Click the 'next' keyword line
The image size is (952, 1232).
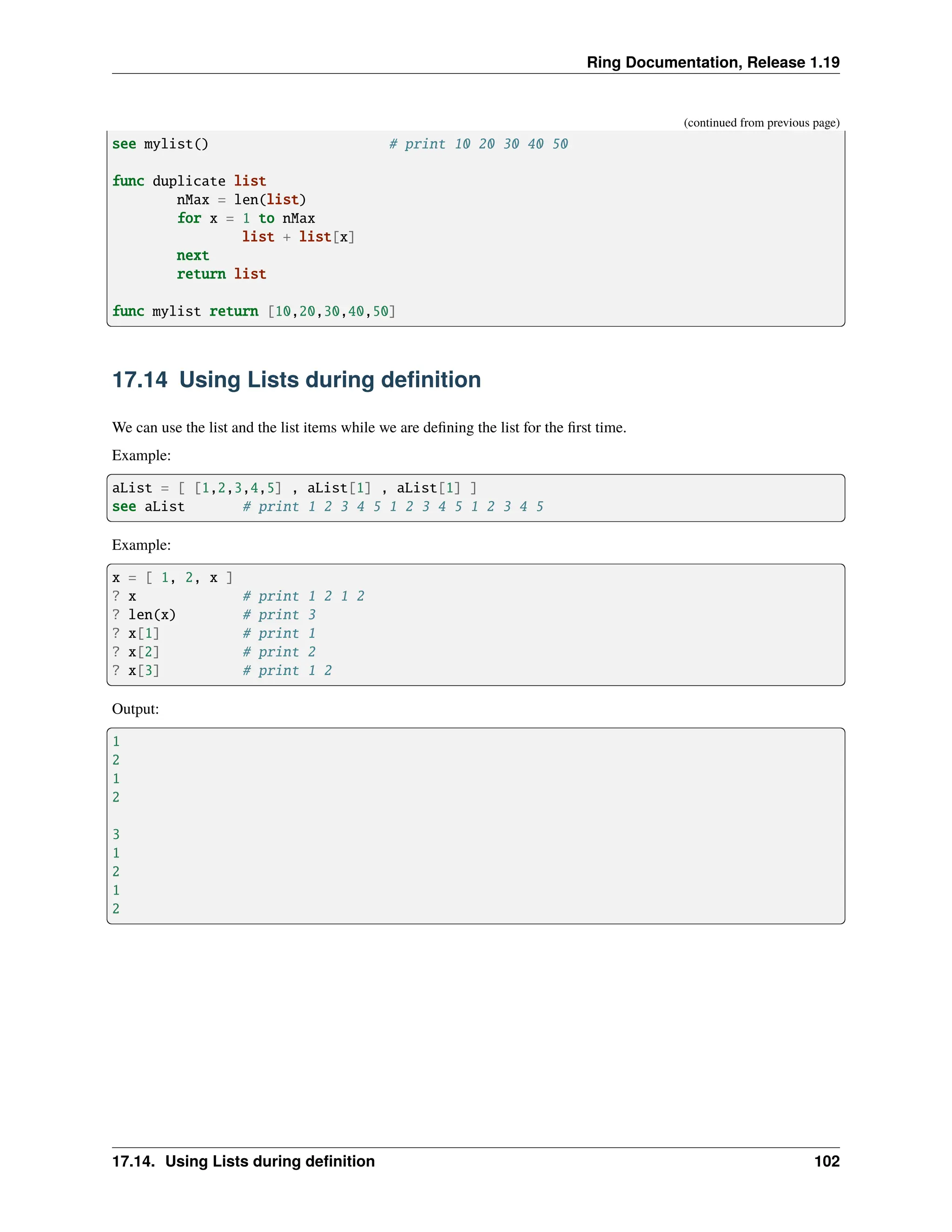[x=193, y=256]
